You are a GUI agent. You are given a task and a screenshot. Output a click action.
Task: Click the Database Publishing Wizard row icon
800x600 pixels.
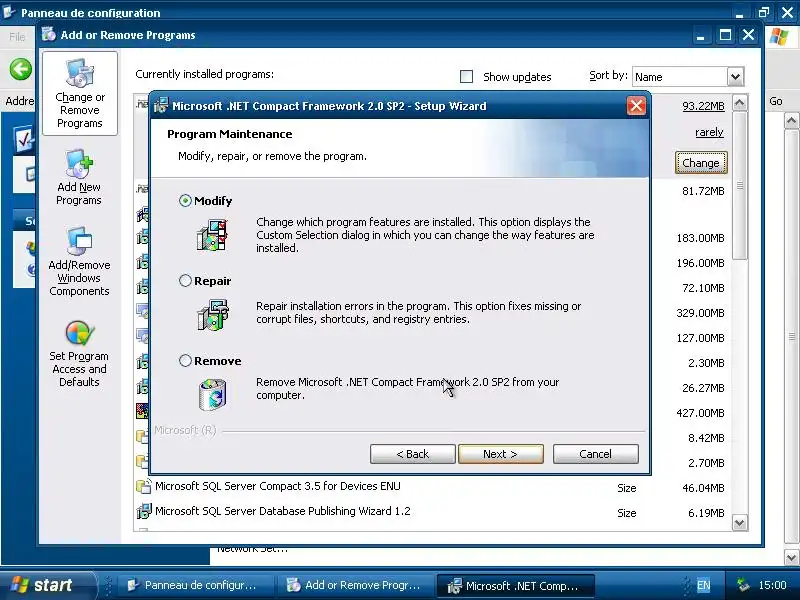(144, 511)
